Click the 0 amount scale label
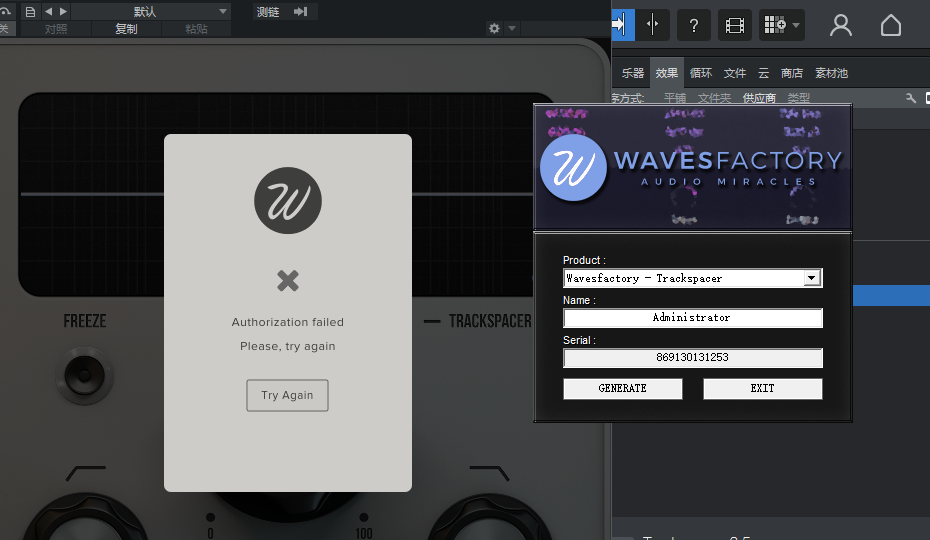 click(x=211, y=533)
